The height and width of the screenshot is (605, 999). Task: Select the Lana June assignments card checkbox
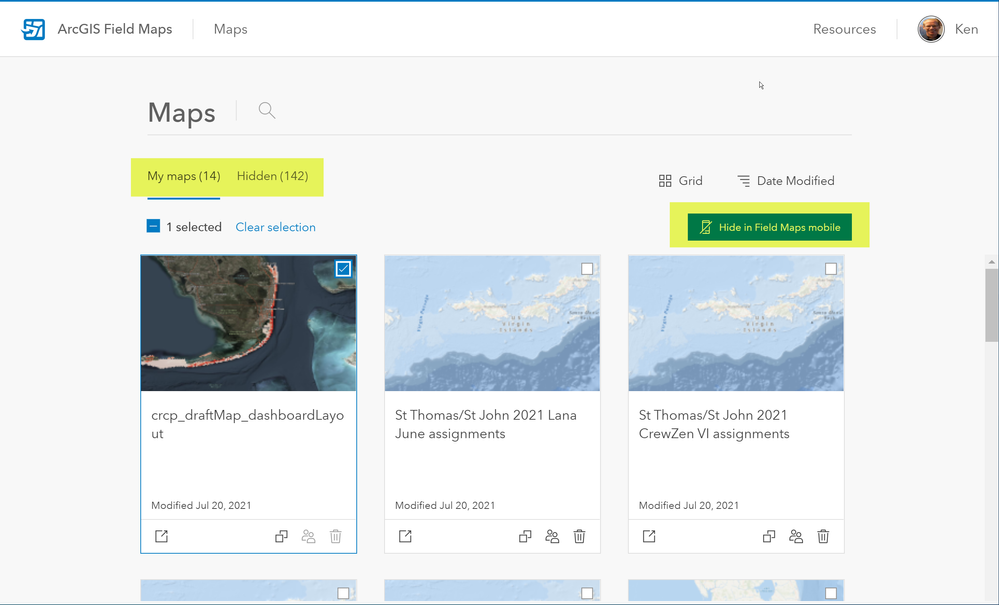click(x=587, y=269)
